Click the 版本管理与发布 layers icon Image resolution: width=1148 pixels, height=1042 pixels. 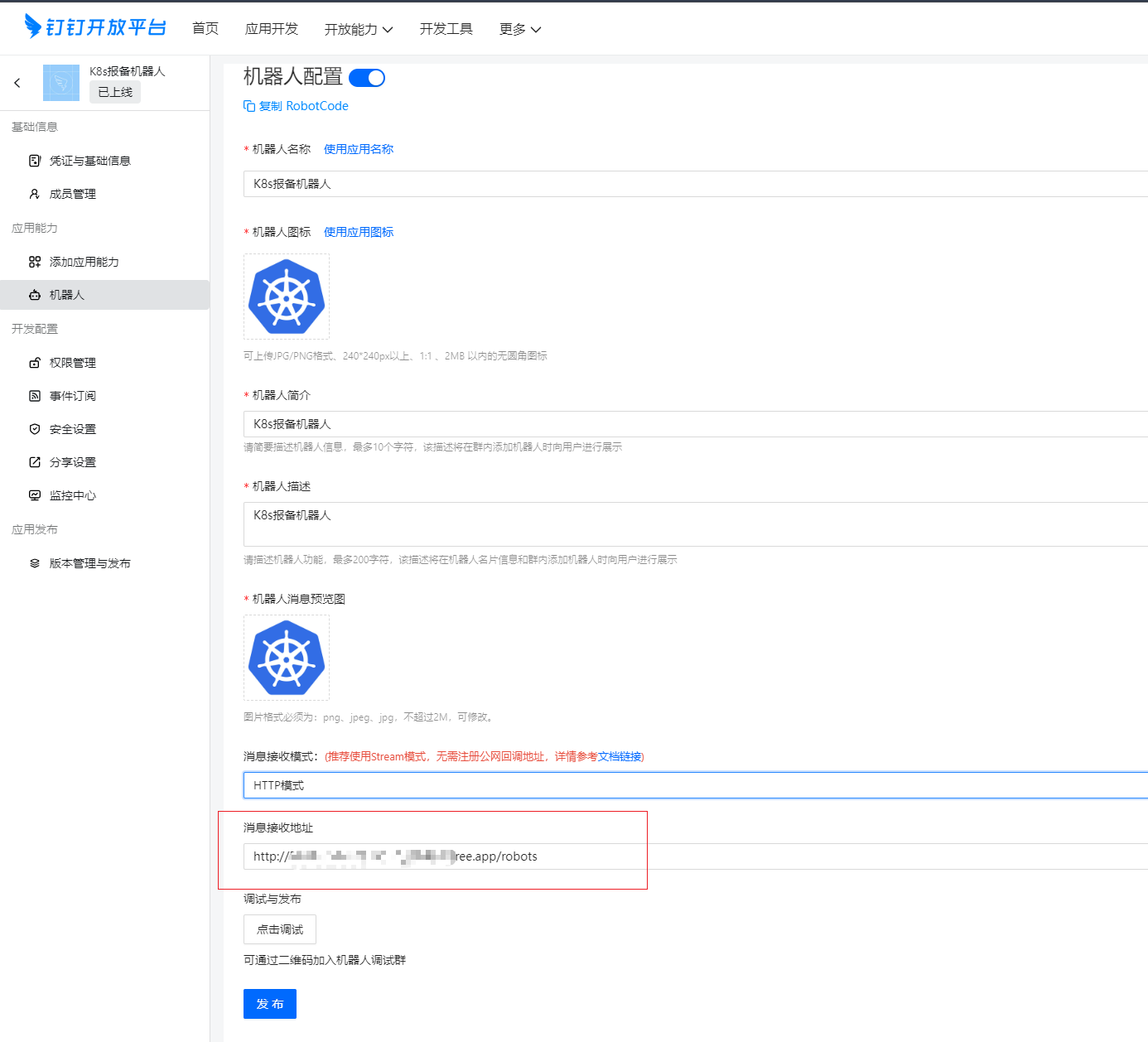[35, 563]
